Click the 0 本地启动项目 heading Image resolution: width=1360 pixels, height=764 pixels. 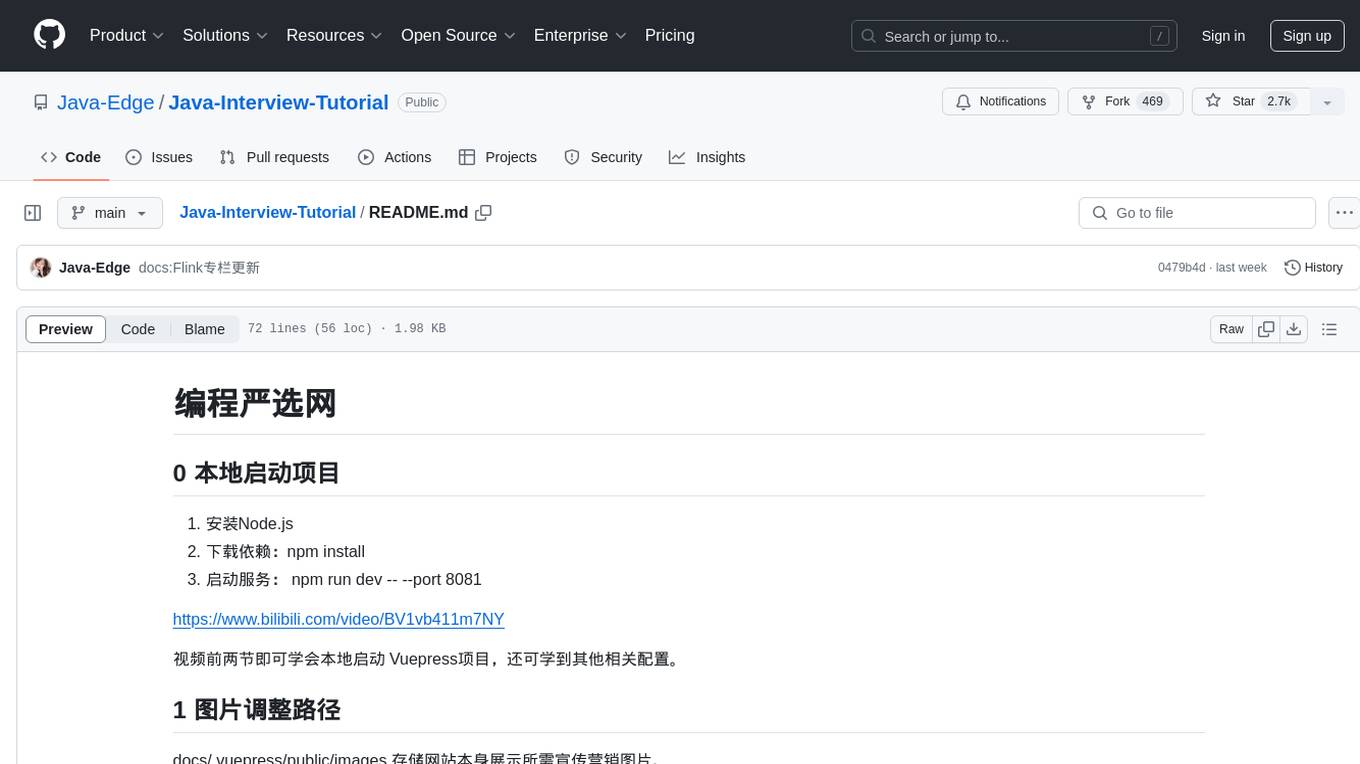pos(256,473)
